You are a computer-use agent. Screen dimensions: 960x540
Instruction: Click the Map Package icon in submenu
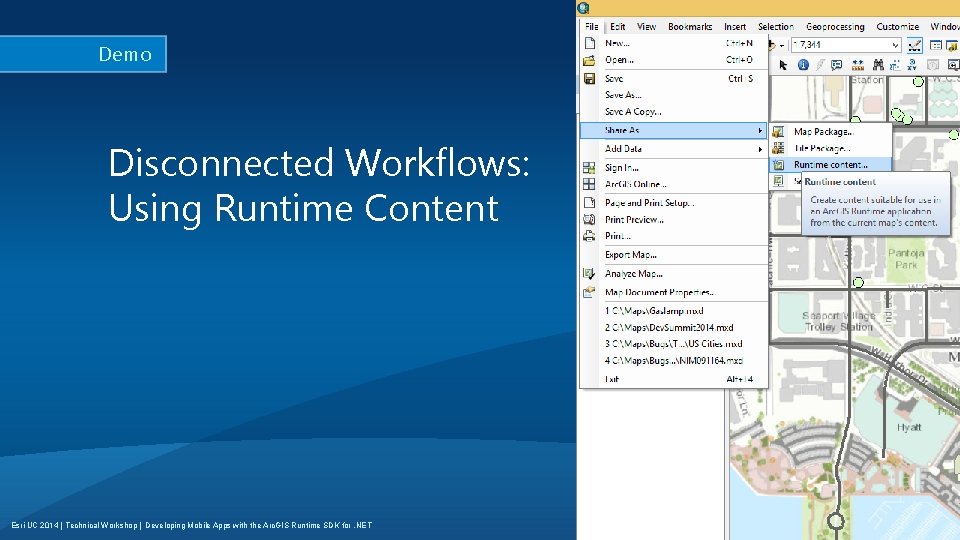pyautogui.click(x=778, y=131)
